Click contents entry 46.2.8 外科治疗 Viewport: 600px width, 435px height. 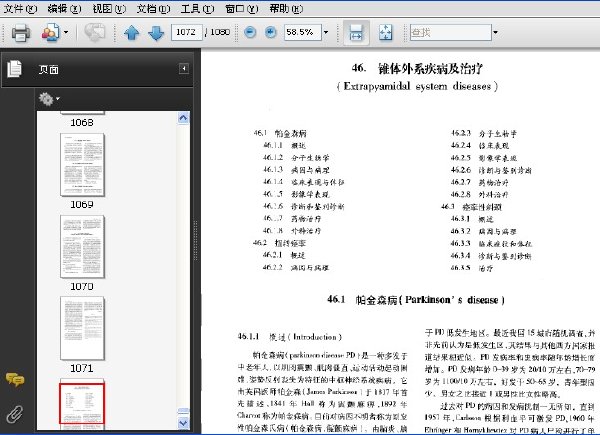pos(479,194)
